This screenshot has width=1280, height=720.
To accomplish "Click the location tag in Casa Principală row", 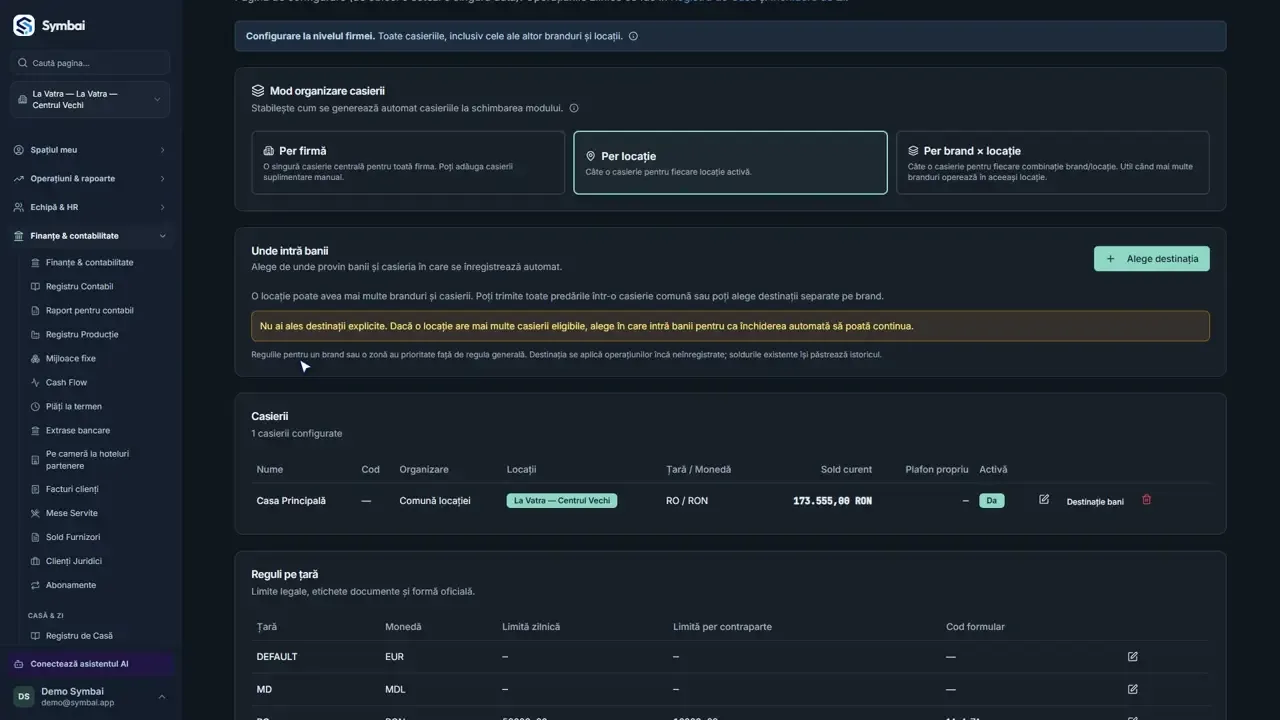I will click(562, 500).
